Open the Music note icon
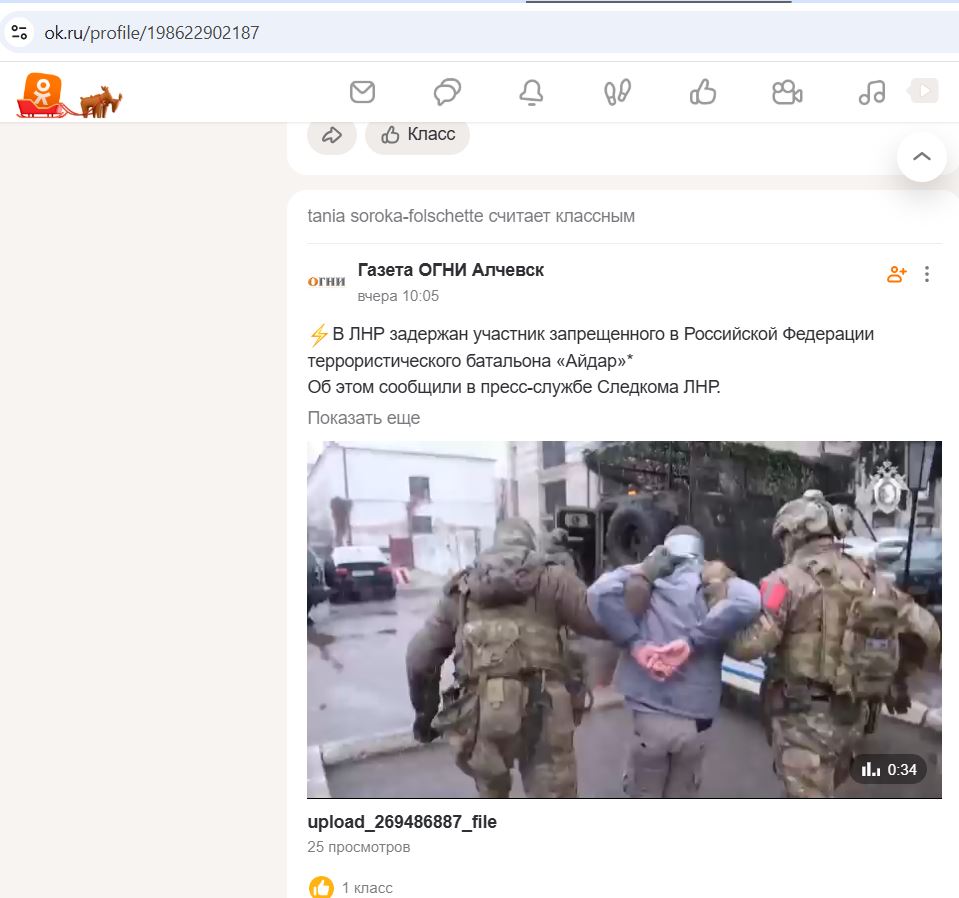Screen dimensions: 959x898 coord(872,92)
